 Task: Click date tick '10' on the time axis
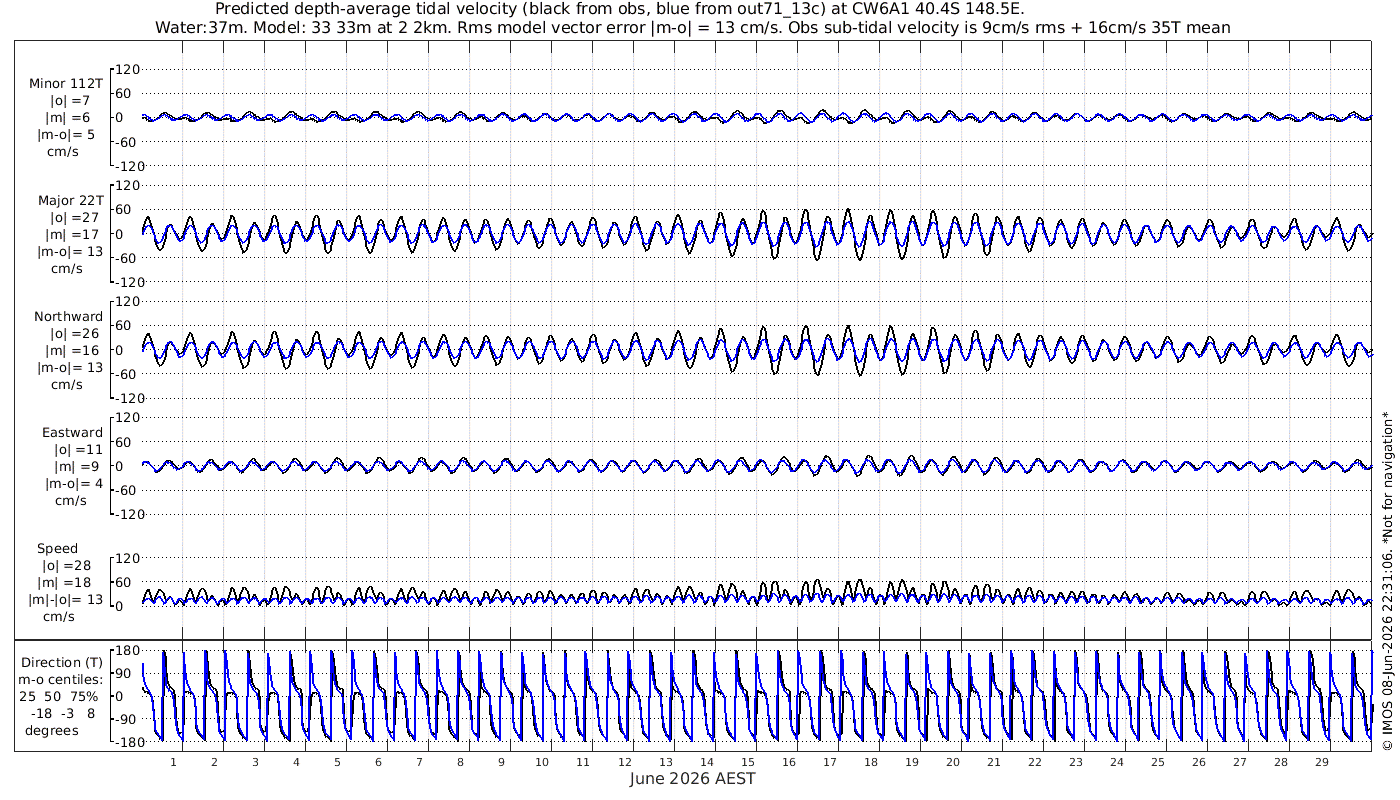coord(543,761)
